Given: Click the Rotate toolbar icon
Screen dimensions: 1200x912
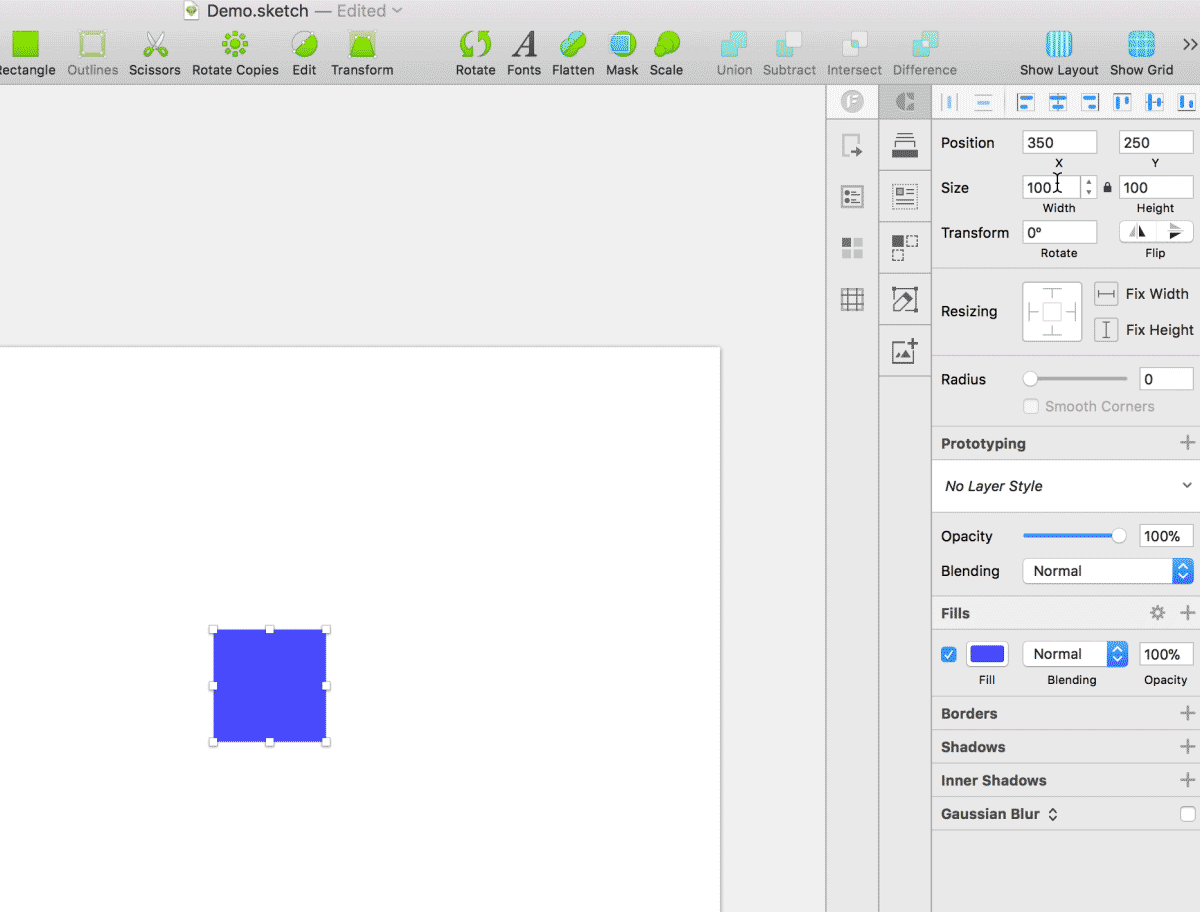Looking at the screenshot, I should (475, 44).
